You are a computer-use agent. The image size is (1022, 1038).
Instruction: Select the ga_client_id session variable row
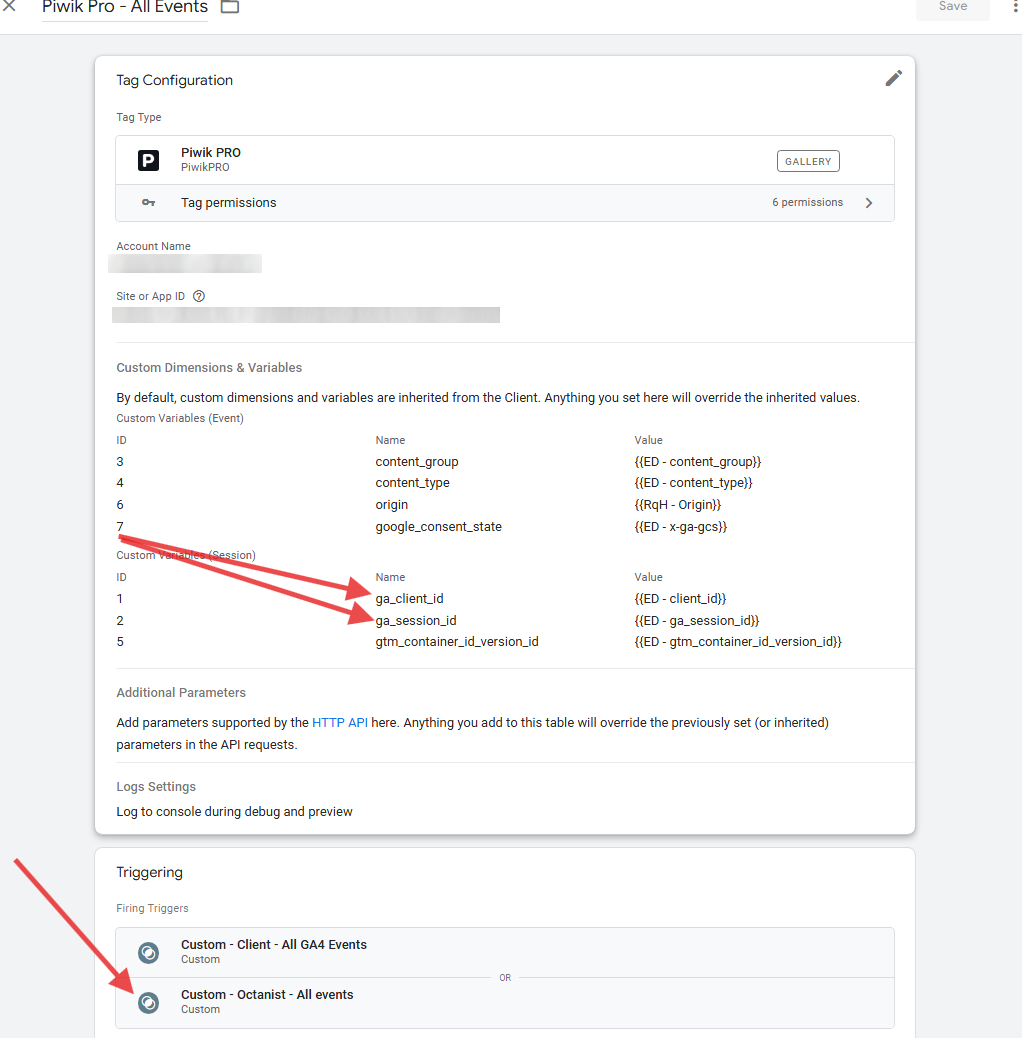tap(411, 598)
